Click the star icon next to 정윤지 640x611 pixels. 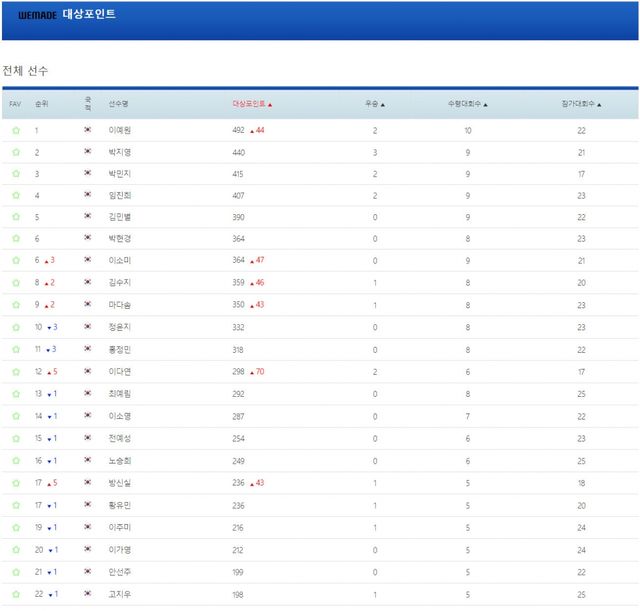pos(15,327)
